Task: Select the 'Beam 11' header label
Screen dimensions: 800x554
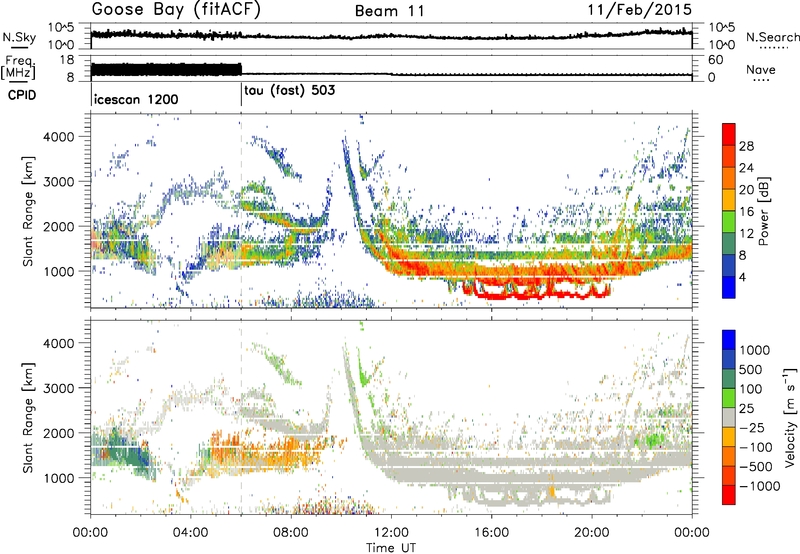Action: point(390,11)
